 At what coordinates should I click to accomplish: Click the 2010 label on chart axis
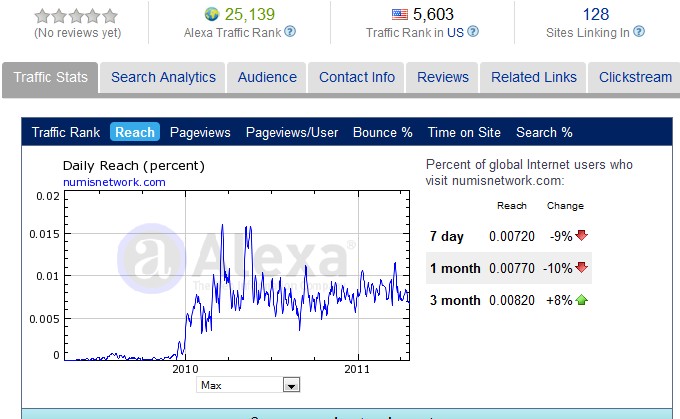point(185,369)
